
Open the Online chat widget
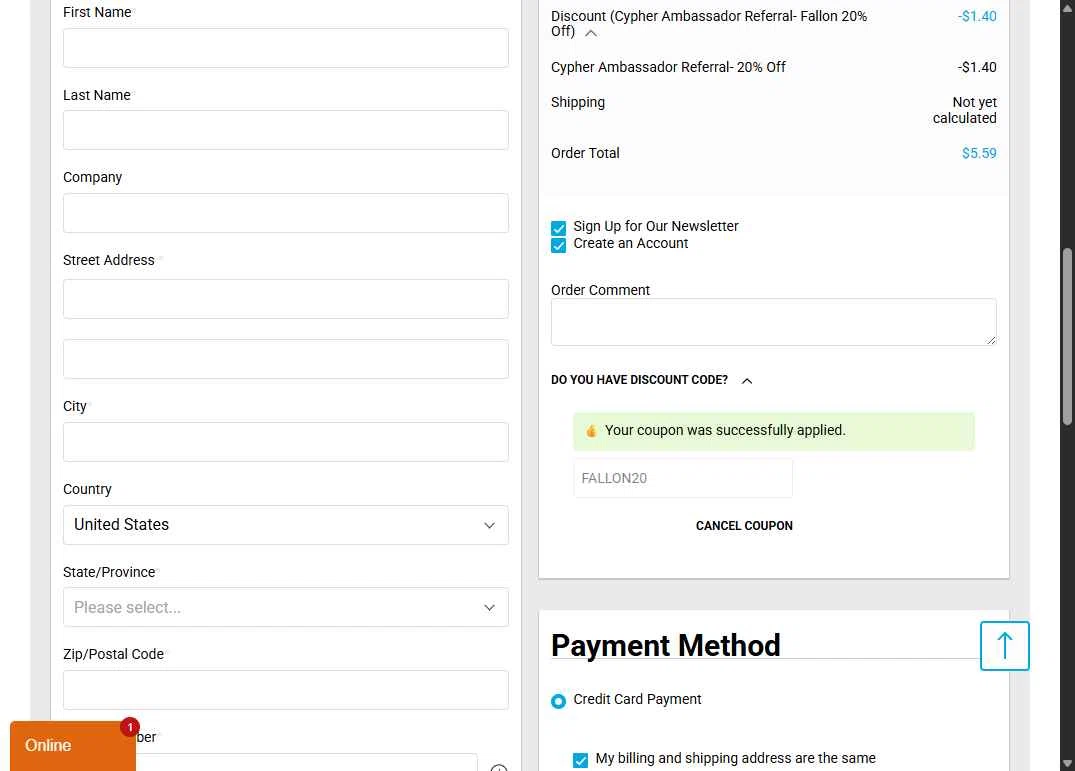(73, 746)
